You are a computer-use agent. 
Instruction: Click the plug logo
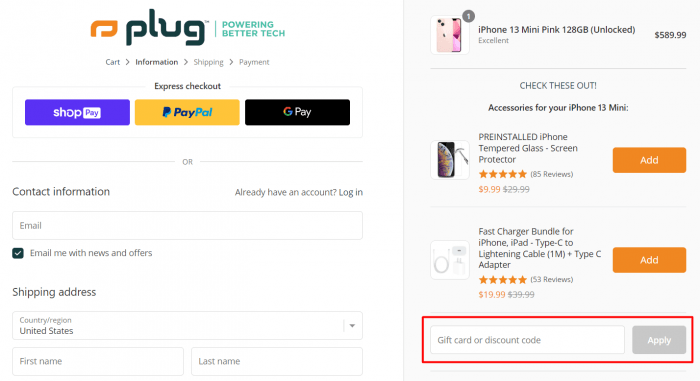point(188,28)
